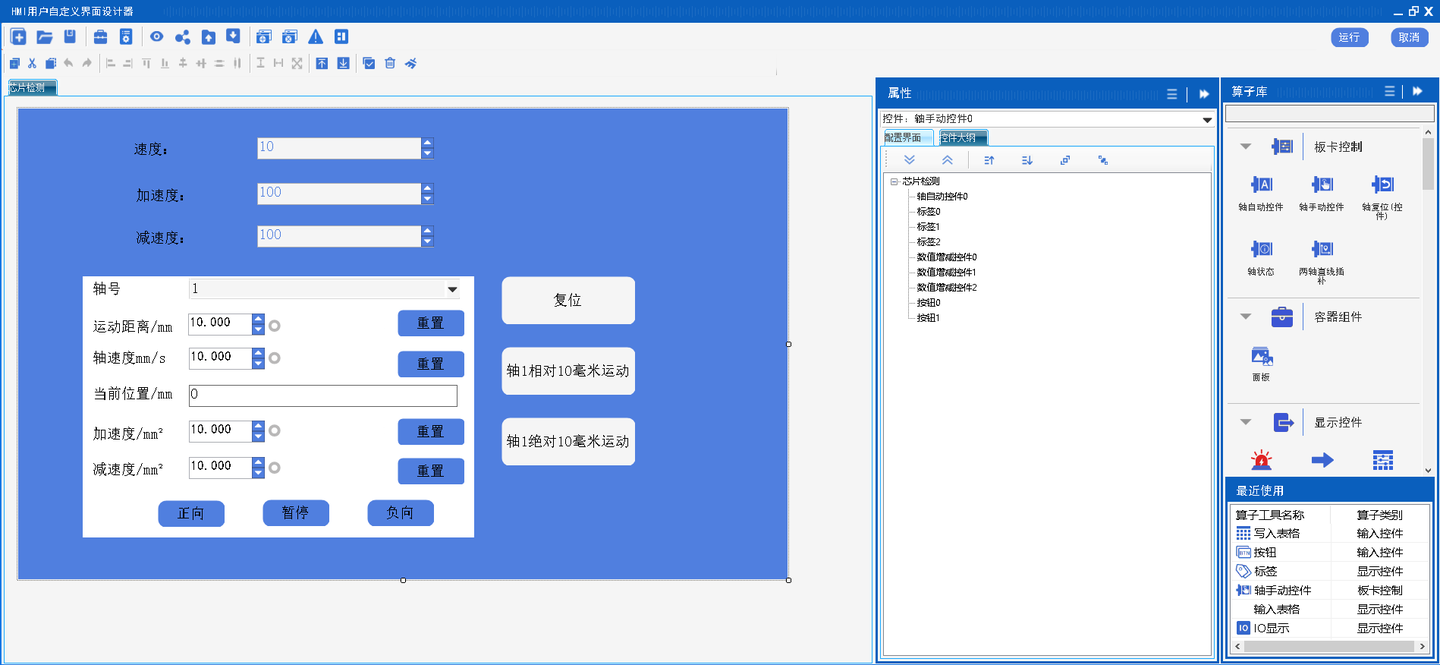Click the 复位 button on canvas
Screen dimensions: 1440x665
pyautogui.click(x=568, y=300)
